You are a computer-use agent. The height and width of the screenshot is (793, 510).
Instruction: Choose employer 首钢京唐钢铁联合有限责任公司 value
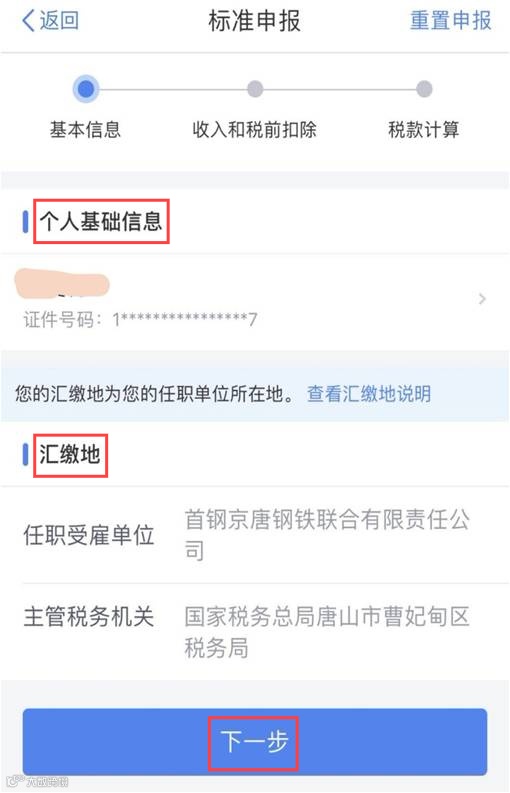[x=327, y=535]
